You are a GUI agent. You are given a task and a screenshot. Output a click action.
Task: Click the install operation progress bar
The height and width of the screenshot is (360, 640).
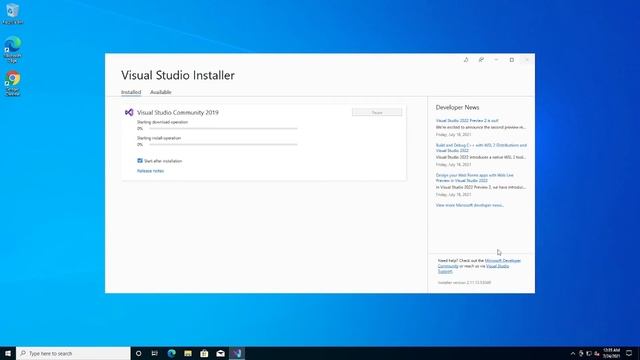223,144
